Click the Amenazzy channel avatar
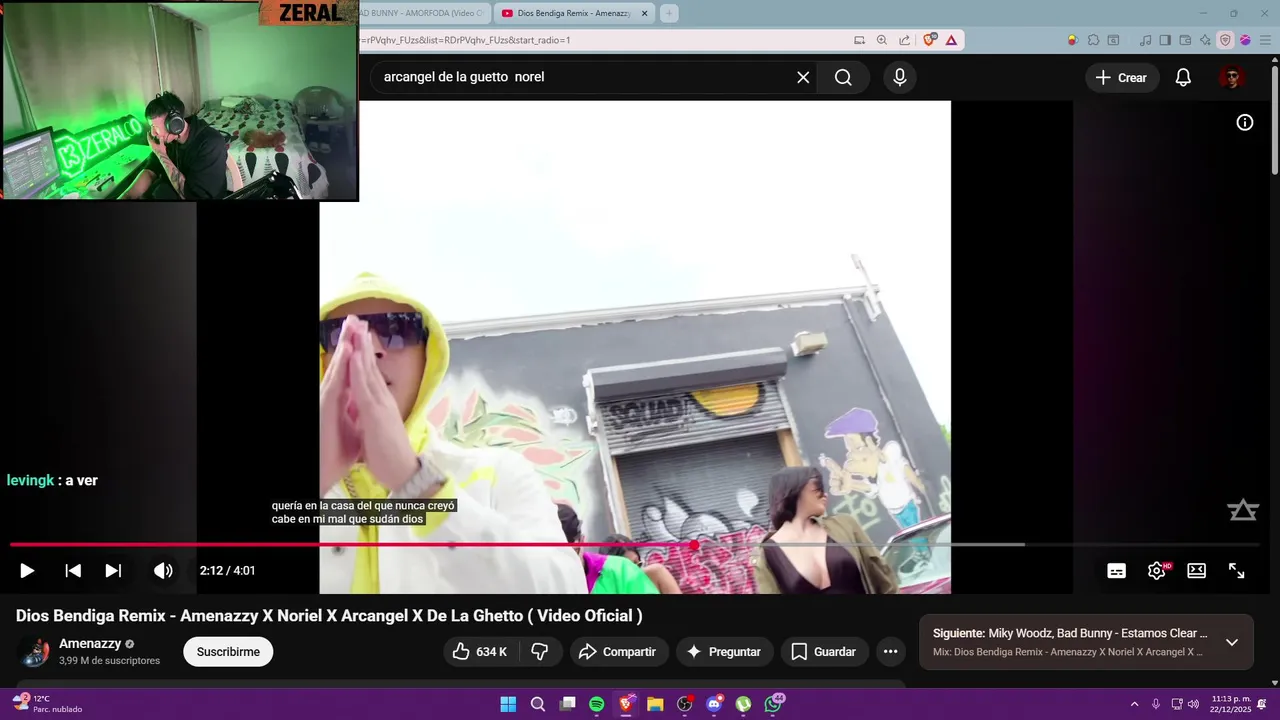The width and height of the screenshot is (1280, 720). click(35, 652)
